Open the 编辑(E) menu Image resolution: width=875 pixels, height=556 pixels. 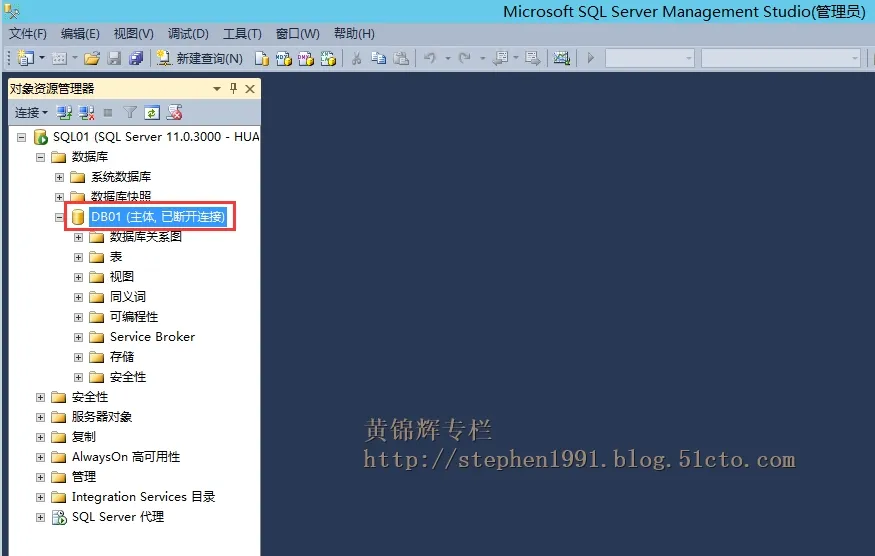pyautogui.click(x=80, y=34)
